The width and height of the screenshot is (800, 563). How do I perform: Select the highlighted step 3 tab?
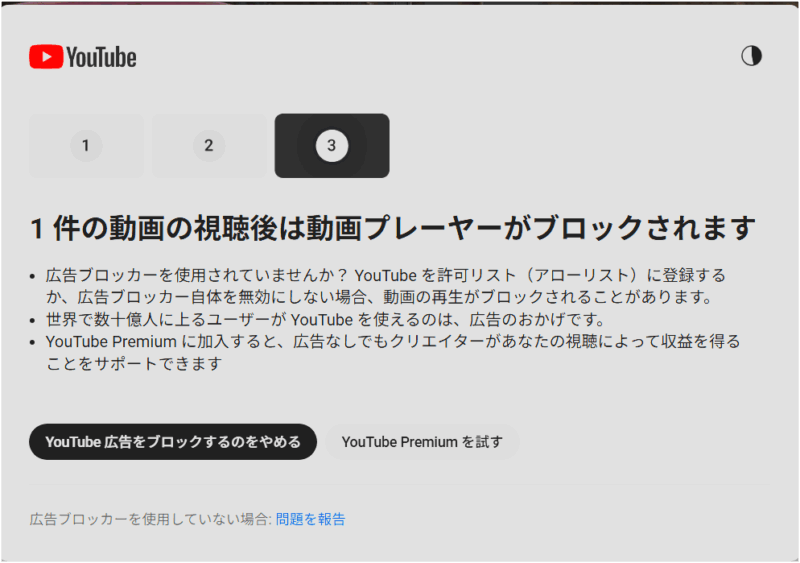tap(332, 145)
